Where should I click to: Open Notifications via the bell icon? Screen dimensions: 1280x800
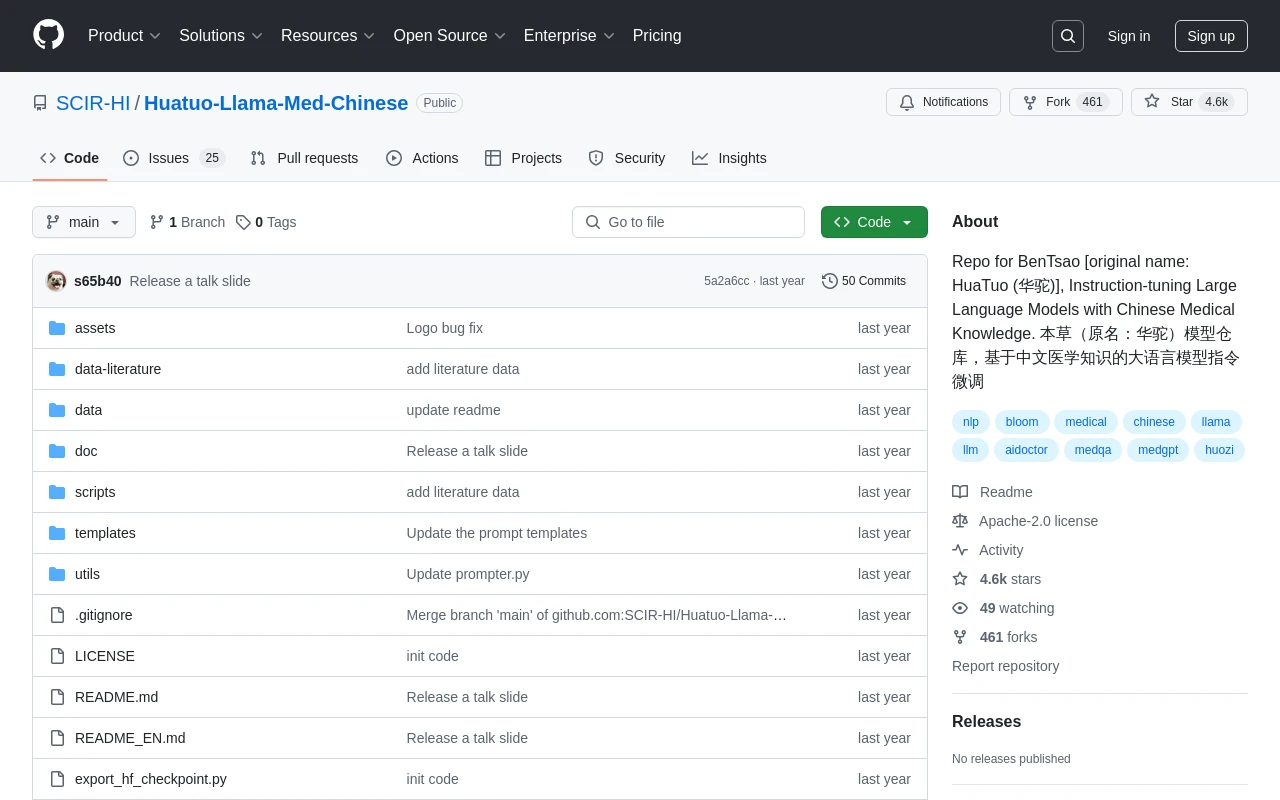coord(907,102)
